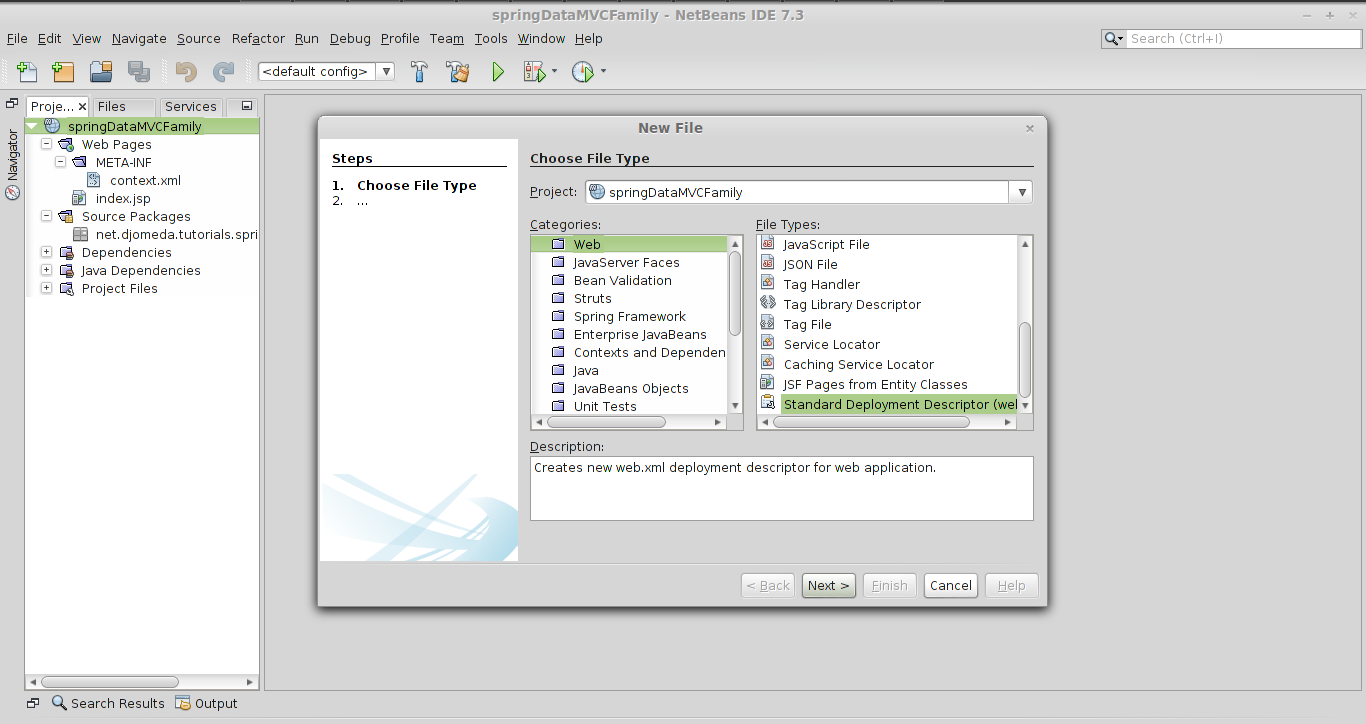Collapse the Web Pages tree node
The image size is (1366, 724).
click(x=46, y=144)
